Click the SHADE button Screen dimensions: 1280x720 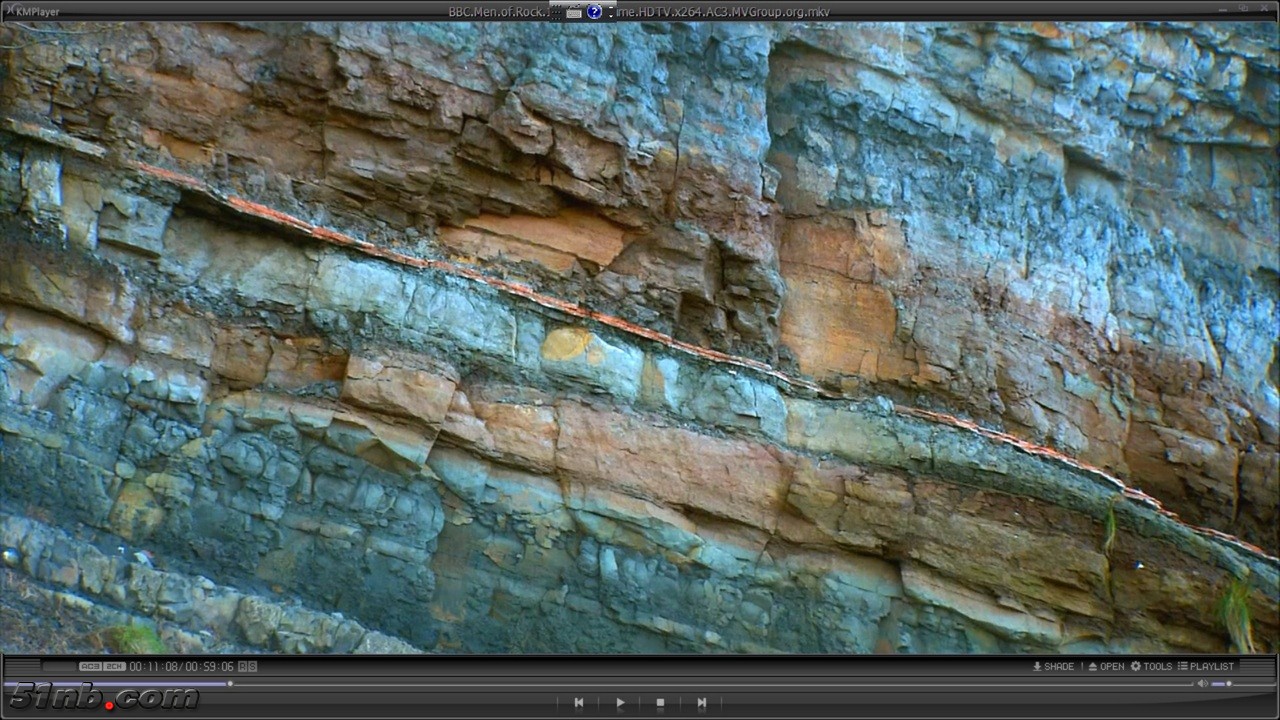tap(1053, 666)
